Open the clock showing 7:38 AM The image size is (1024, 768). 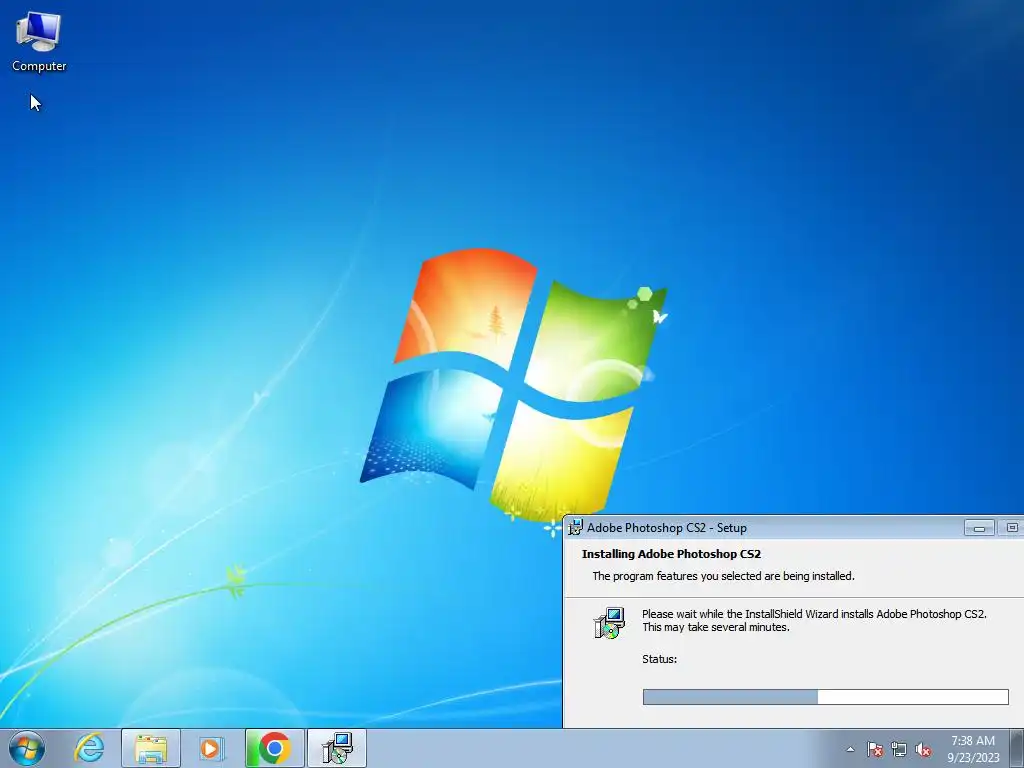973,741
